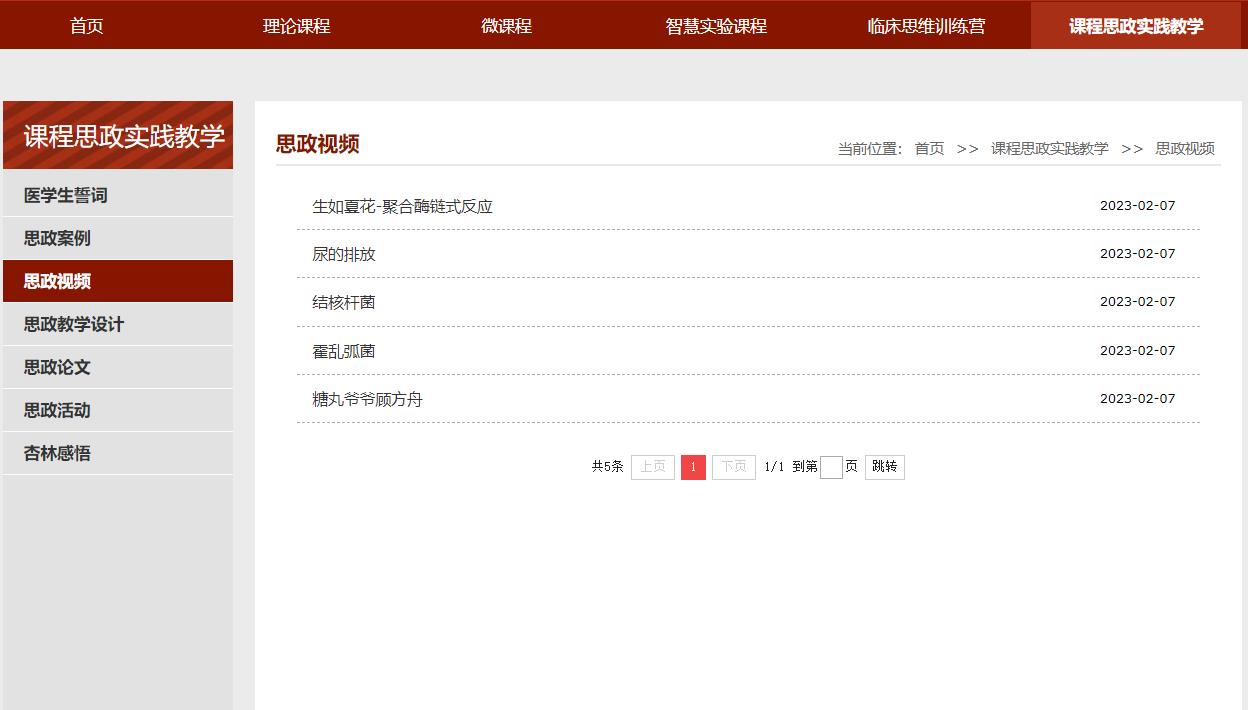Open the 首页 navigation menu item

click(85, 25)
